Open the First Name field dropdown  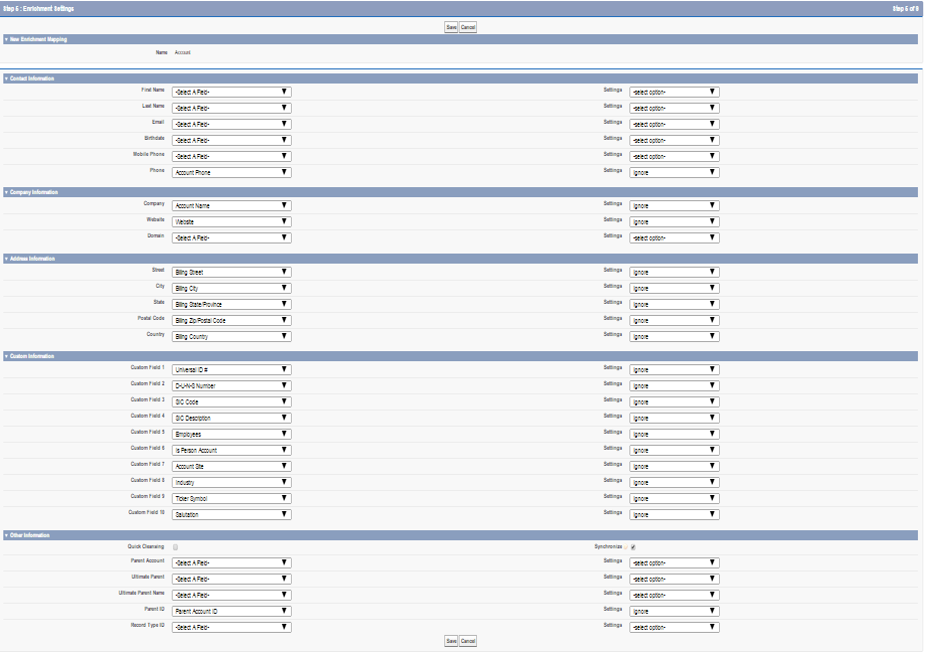tap(231, 92)
